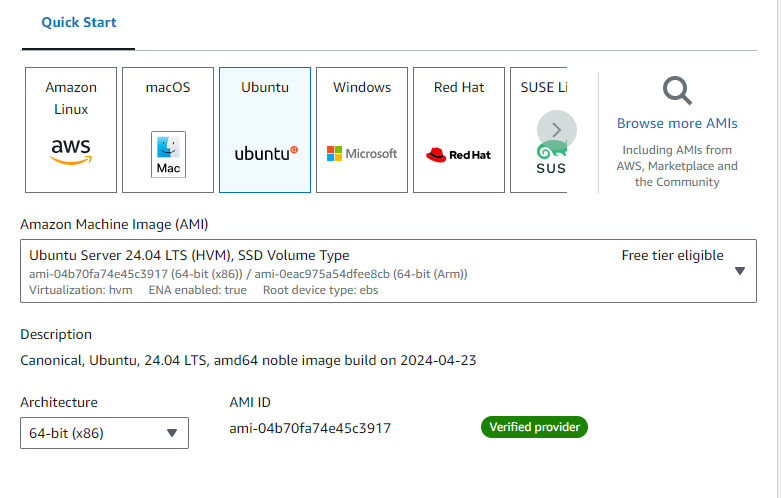Click the Red Hat logo
The width and height of the screenshot is (781, 498).
(x=459, y=155)
